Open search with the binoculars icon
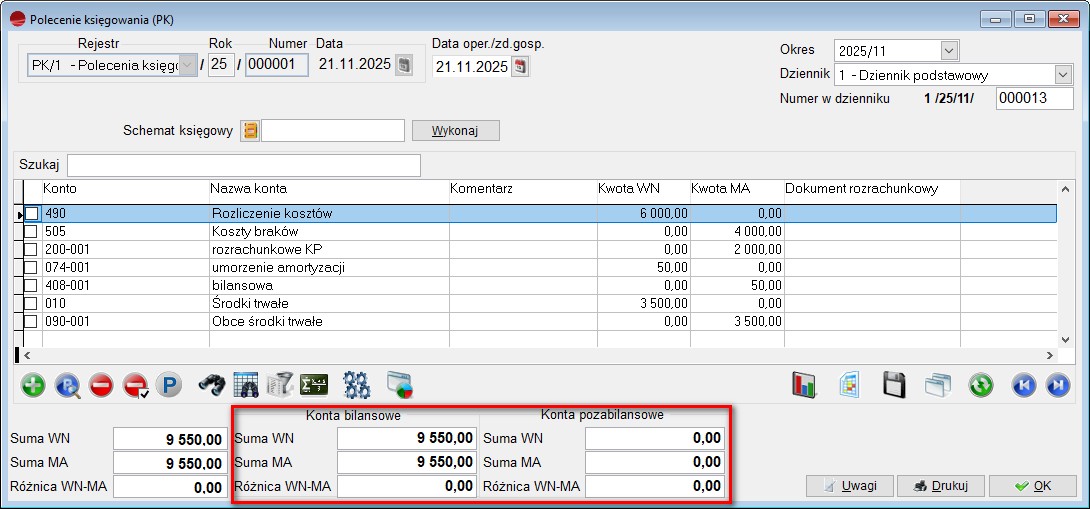 pos(211,385)
